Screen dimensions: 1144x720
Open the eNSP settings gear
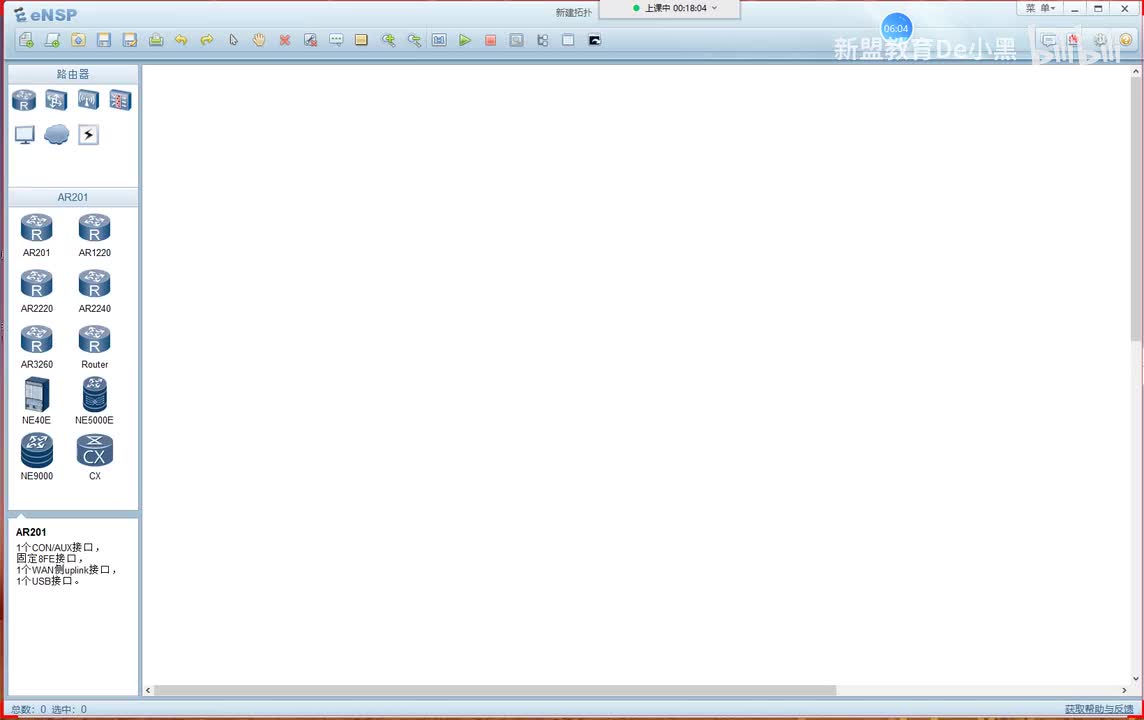(1100, 40)
